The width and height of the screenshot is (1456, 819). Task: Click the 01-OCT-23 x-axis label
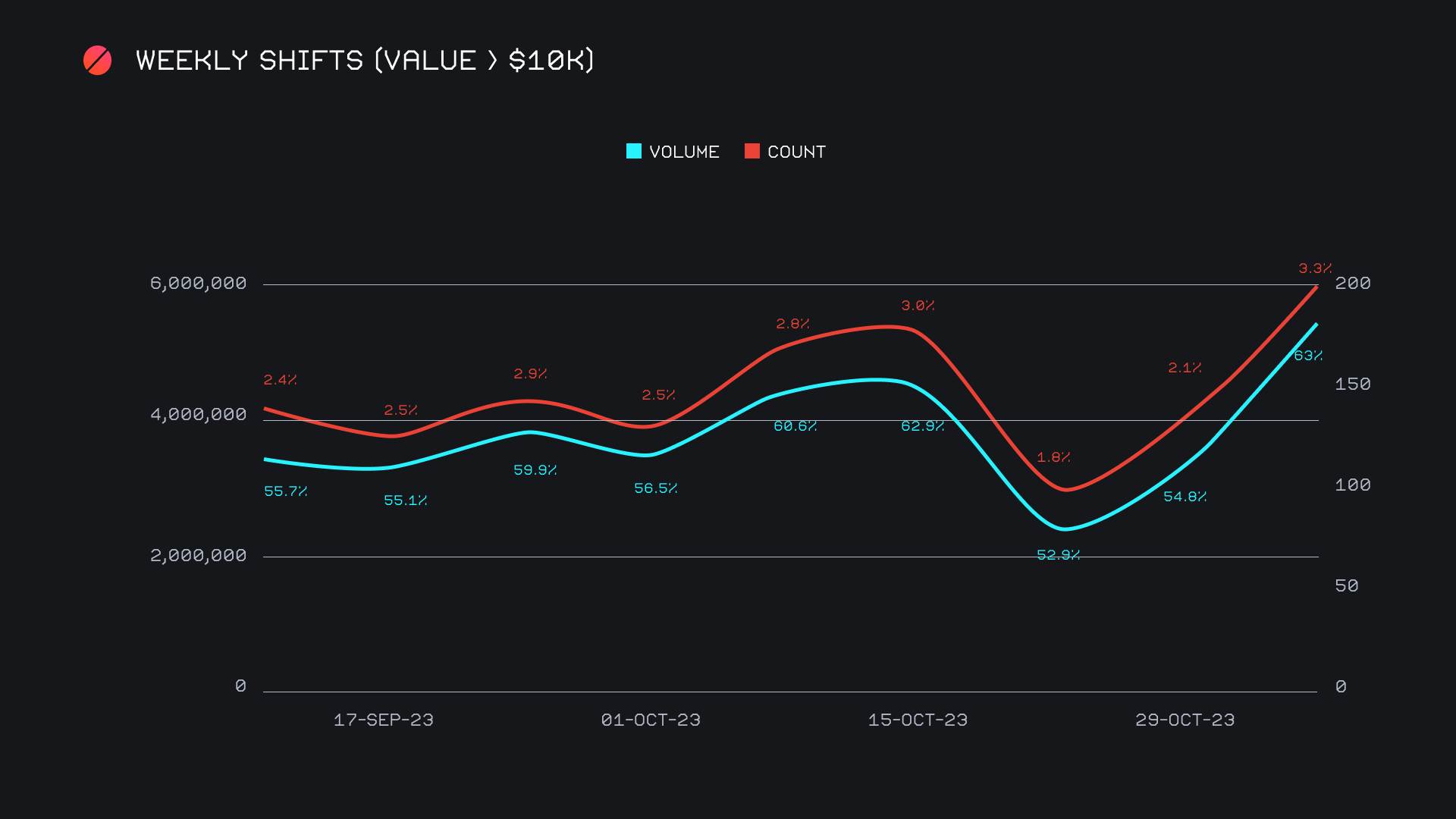[x=651, y=720]
